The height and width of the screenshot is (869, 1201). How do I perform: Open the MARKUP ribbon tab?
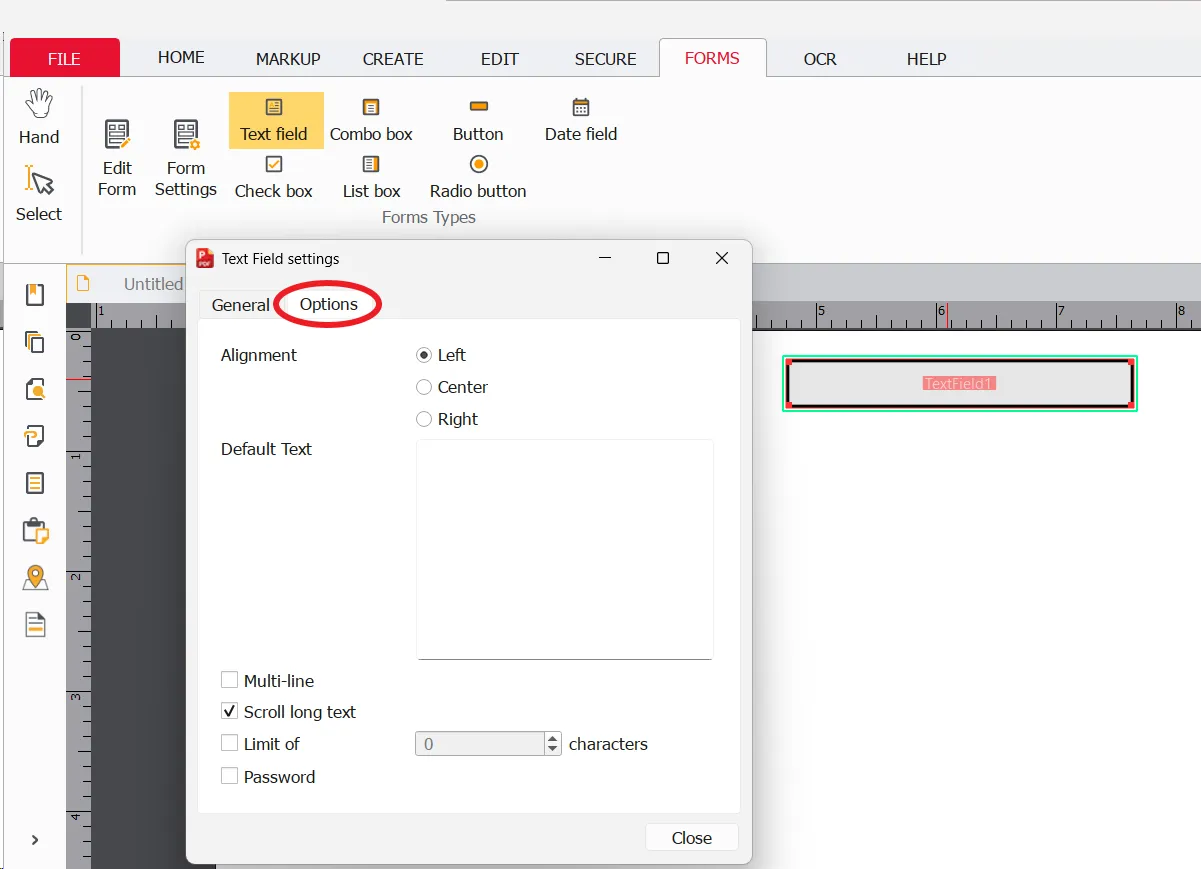pos(288,59)
